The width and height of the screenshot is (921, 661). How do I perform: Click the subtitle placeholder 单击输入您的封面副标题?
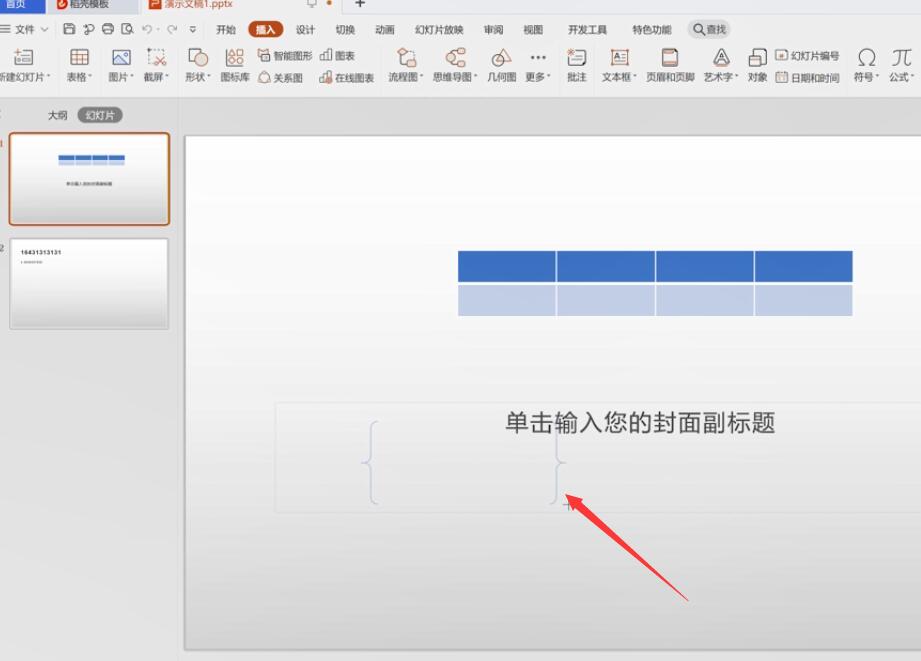(x=640, y=423)
